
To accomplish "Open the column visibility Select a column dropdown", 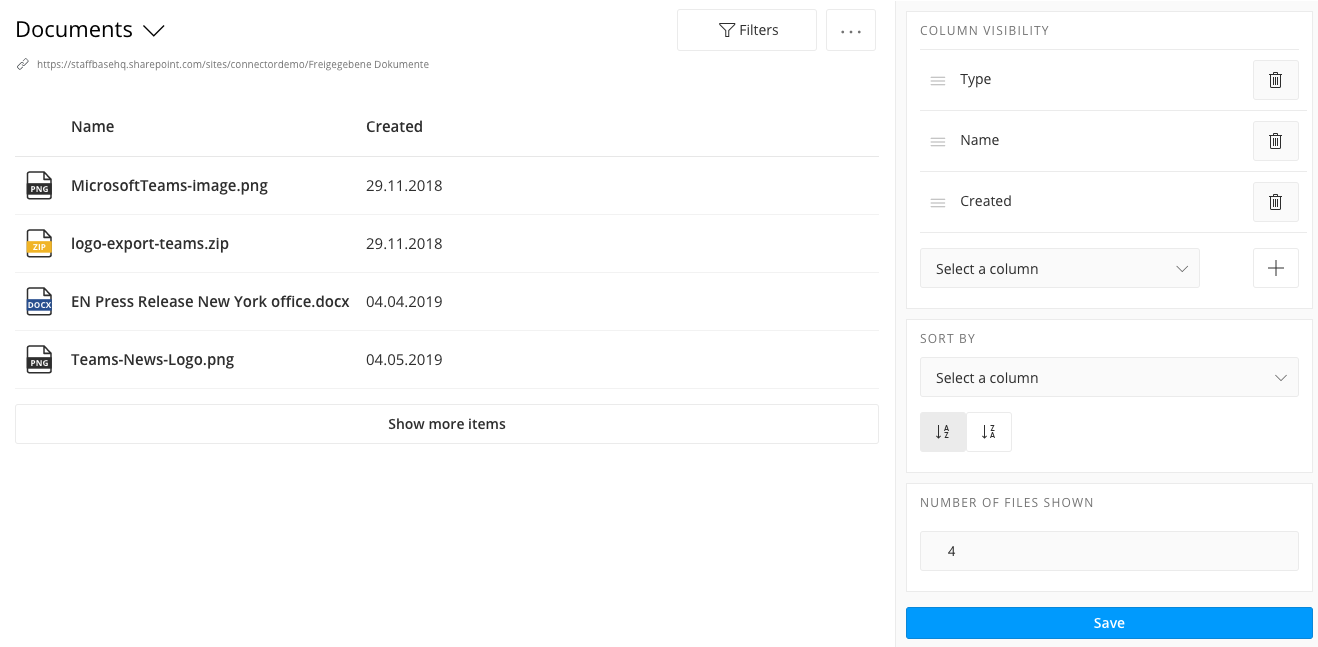I will [1059, 268].
